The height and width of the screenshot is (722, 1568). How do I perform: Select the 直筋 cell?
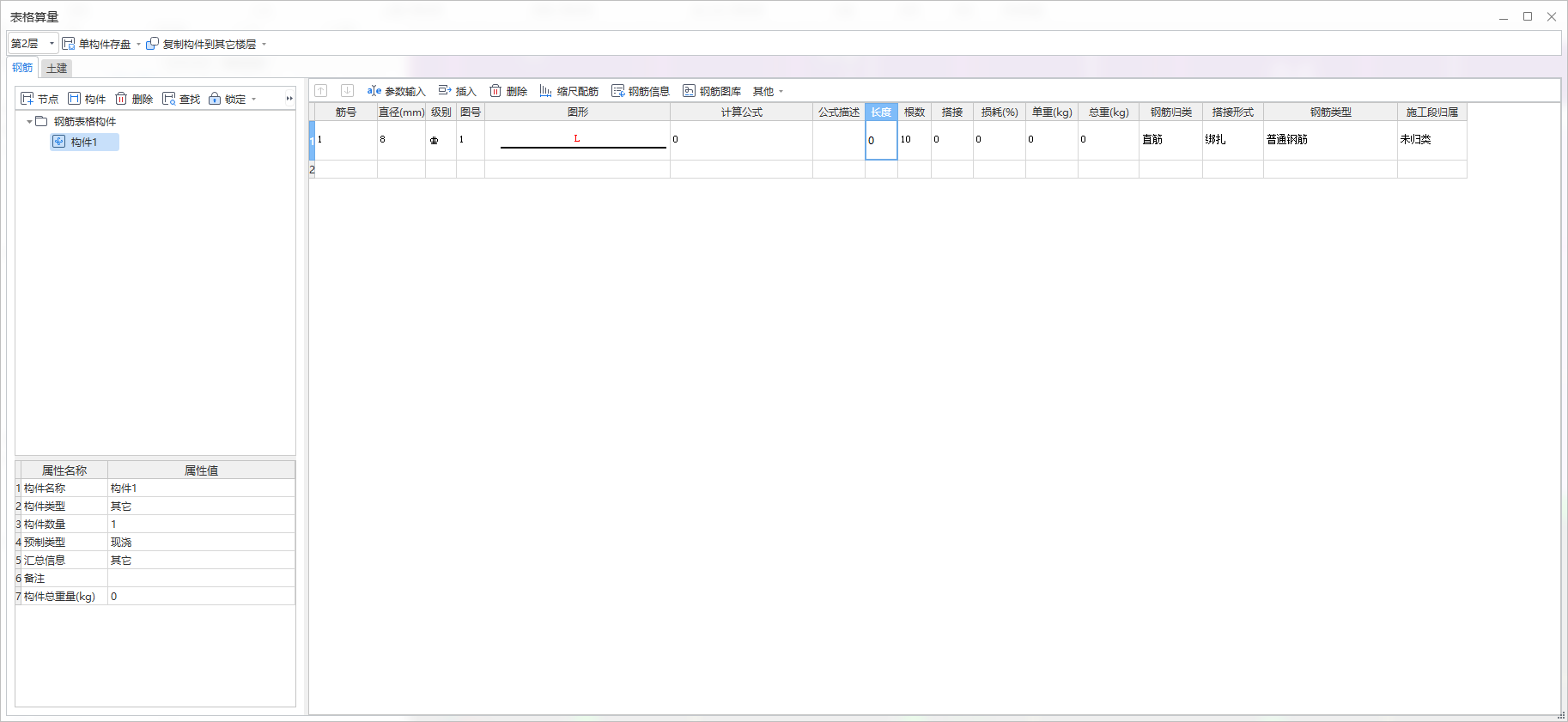(1170, 140)
